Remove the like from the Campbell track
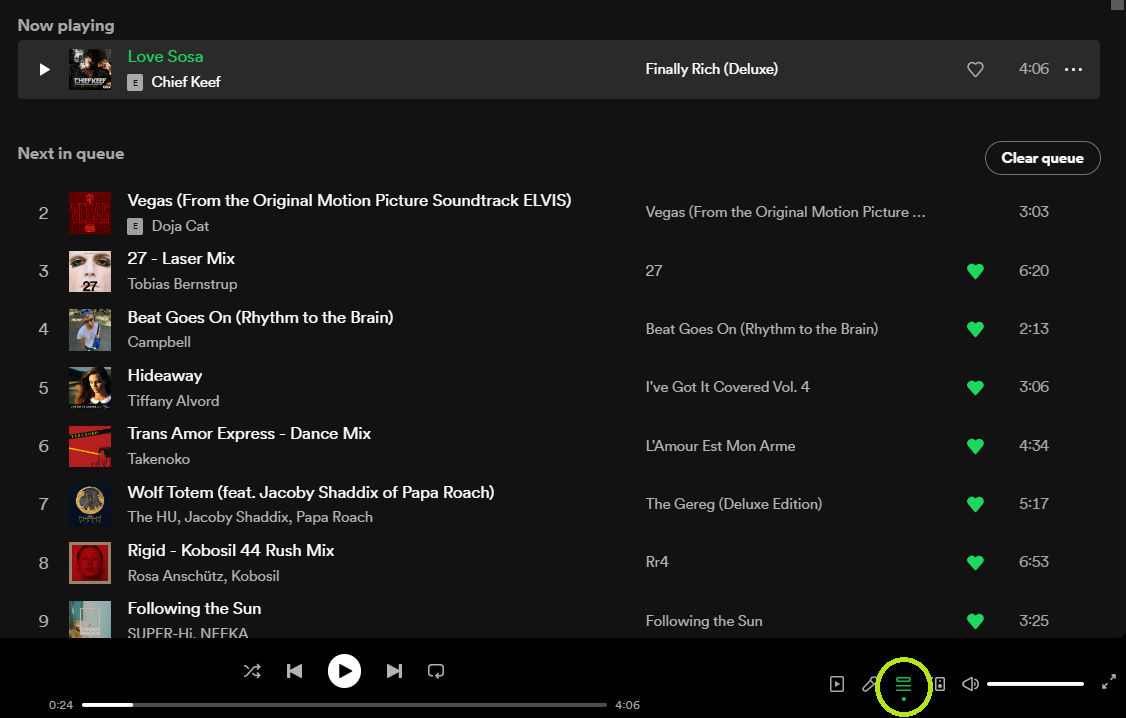Screen dimensions: 1126x718 (x=975, y=330)
